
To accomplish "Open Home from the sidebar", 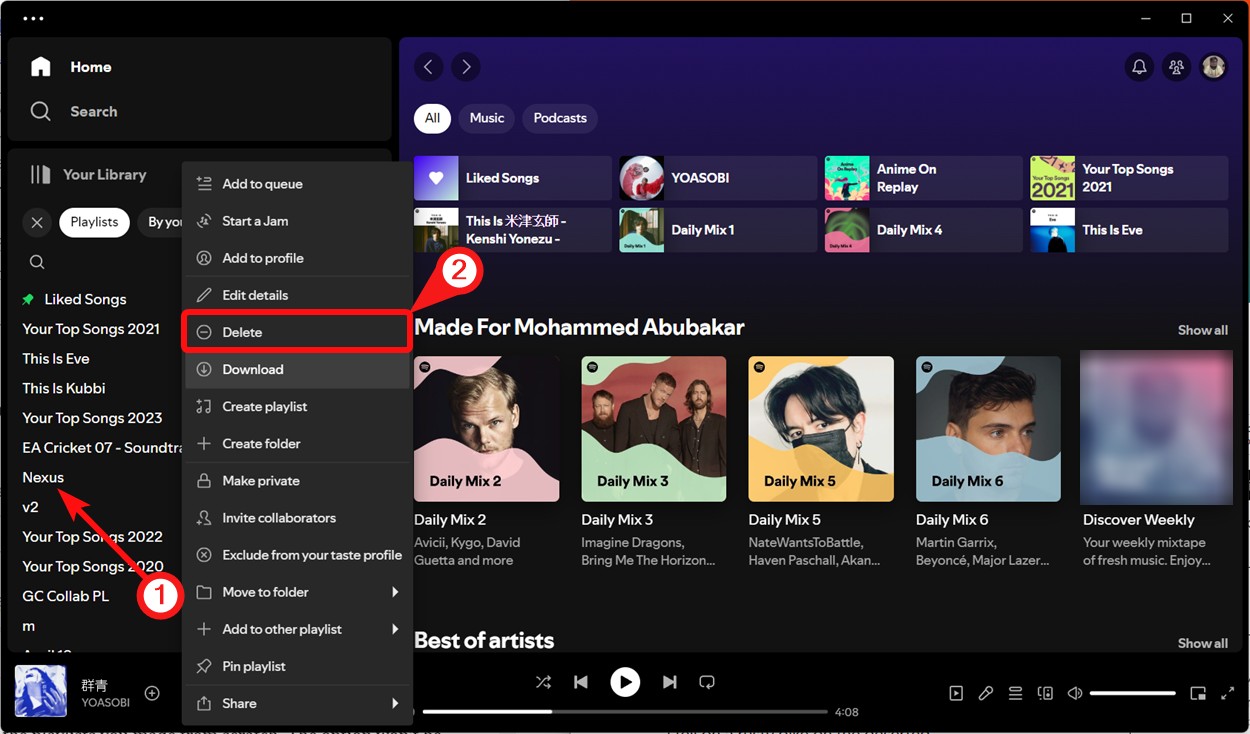I will click(x=74, y=66).
